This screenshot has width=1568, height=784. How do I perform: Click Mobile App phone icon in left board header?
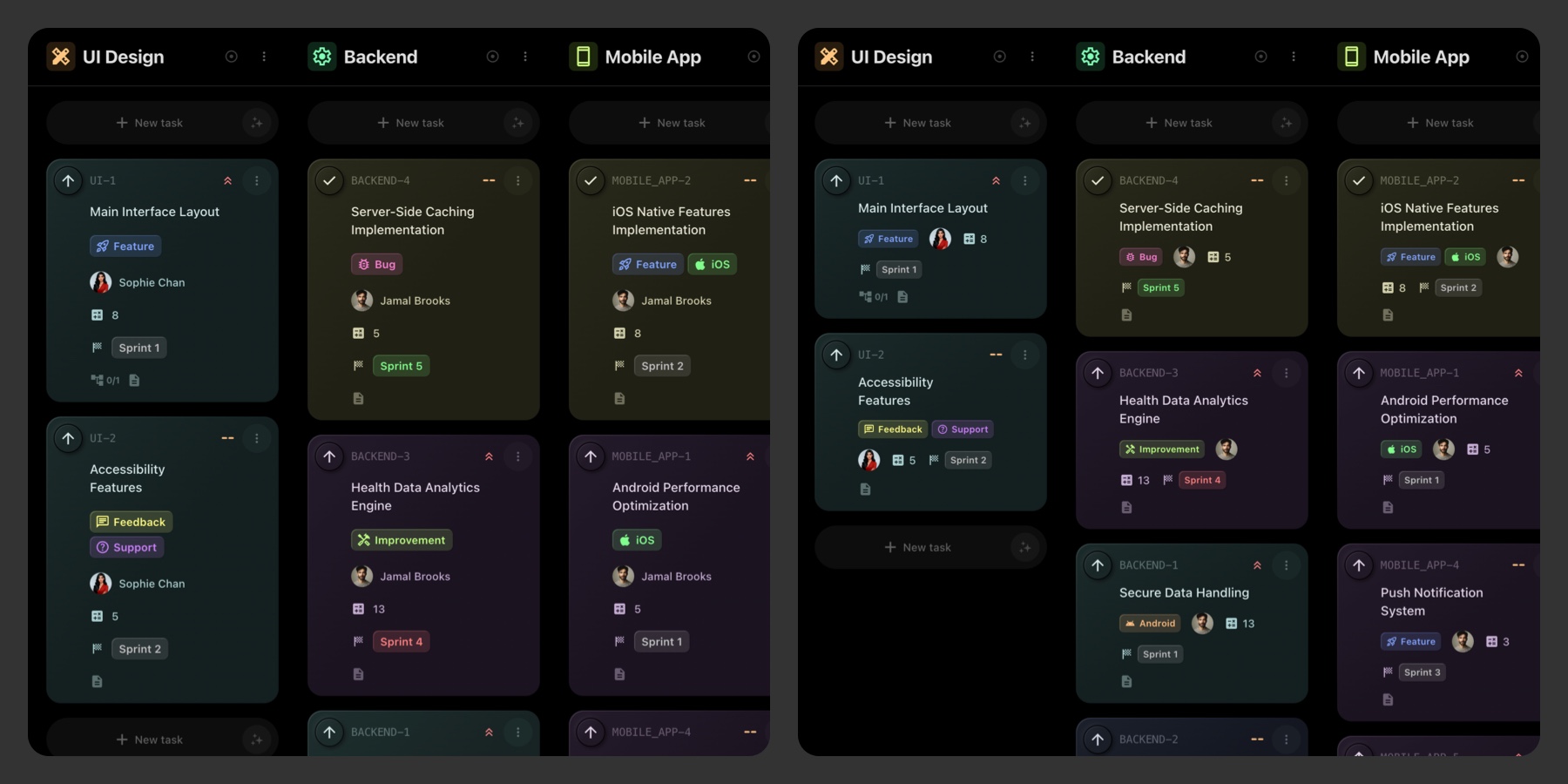[583, 57]
